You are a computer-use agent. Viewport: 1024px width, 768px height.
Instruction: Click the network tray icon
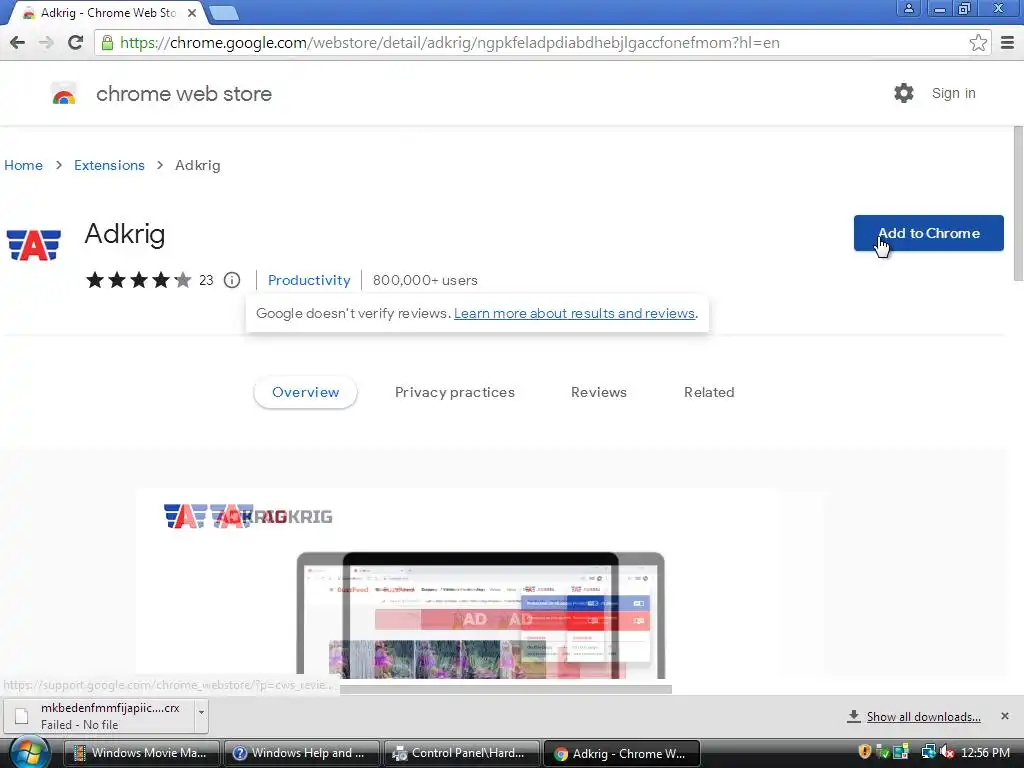pos(928,752)
